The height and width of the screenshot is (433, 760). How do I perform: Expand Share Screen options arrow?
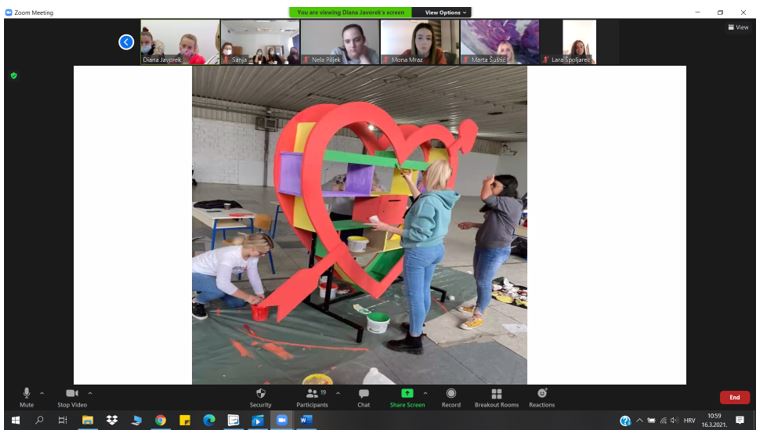[426, 393]
